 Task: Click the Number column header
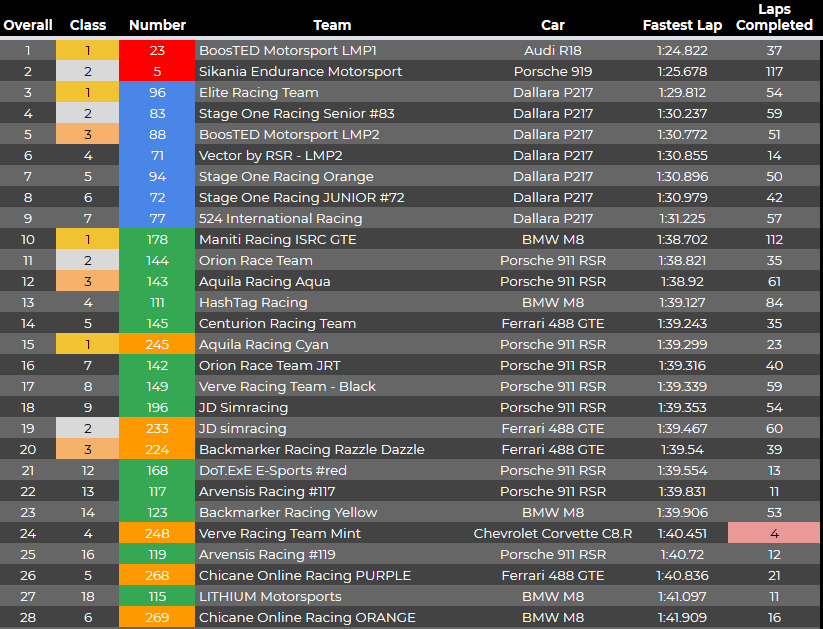coord(157,25)
